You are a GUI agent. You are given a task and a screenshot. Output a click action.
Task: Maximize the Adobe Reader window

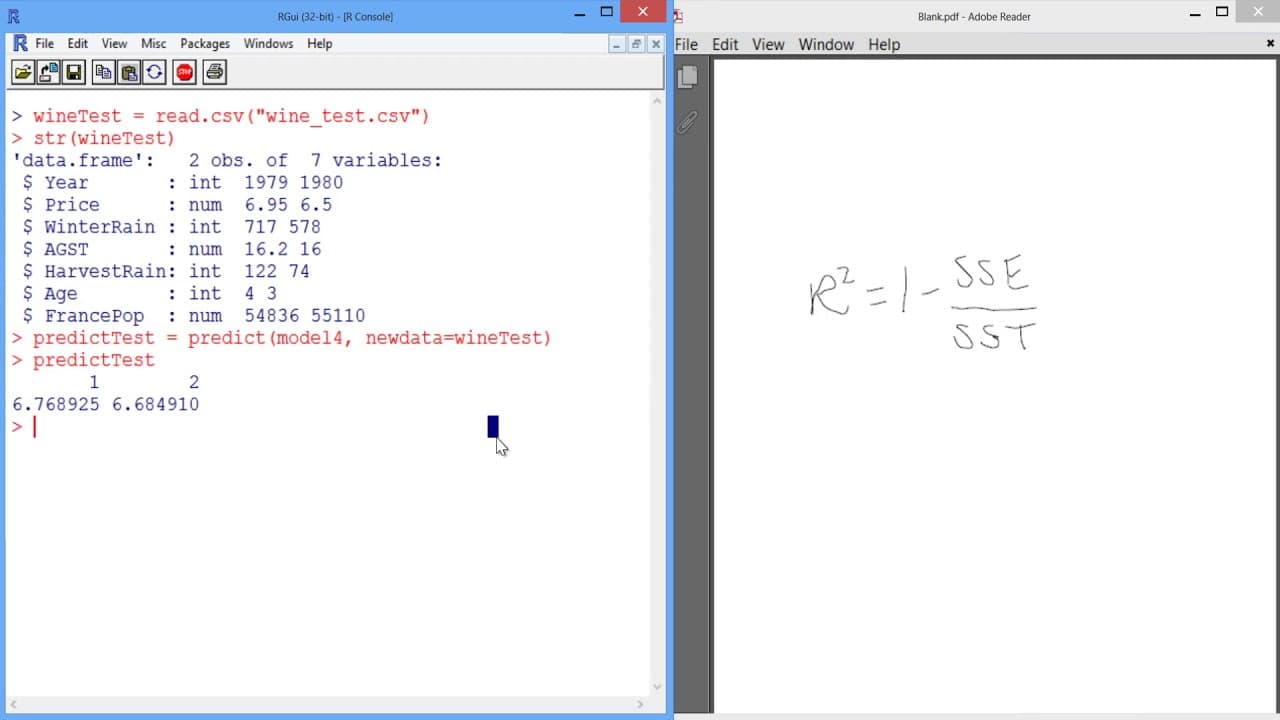[1222, 12]
